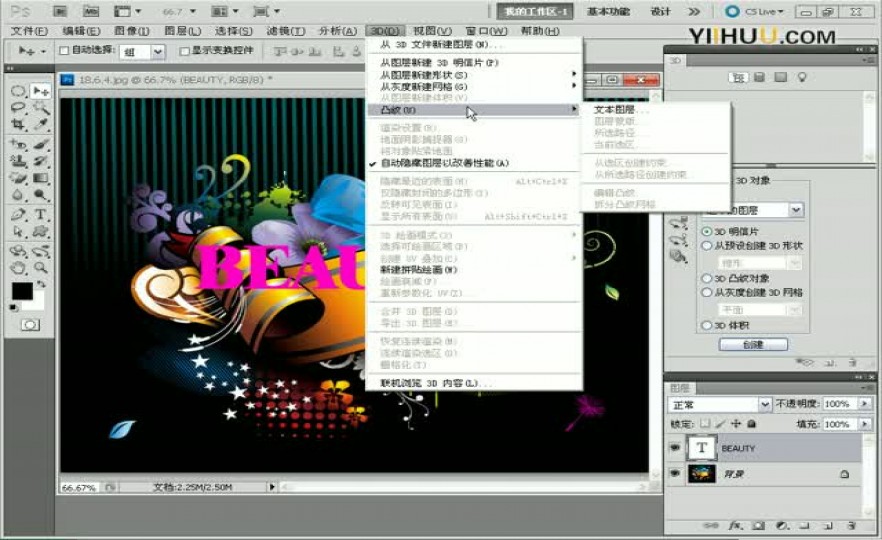Click lock all icon in Layers panel
The width and height of the screenshot is (882, 540).
tap(752, 424)
